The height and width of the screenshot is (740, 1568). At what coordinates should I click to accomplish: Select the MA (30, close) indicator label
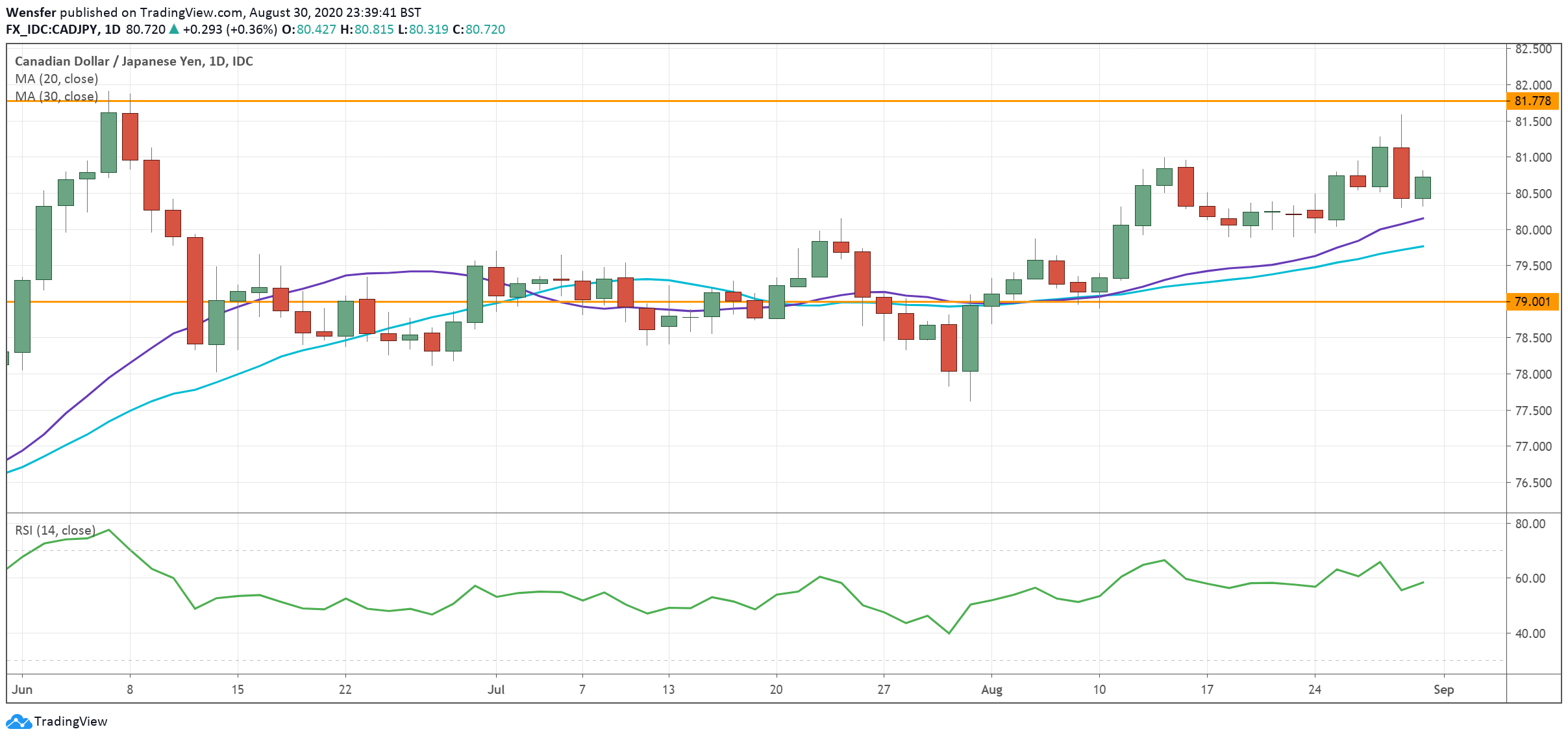tap(56, 96)
